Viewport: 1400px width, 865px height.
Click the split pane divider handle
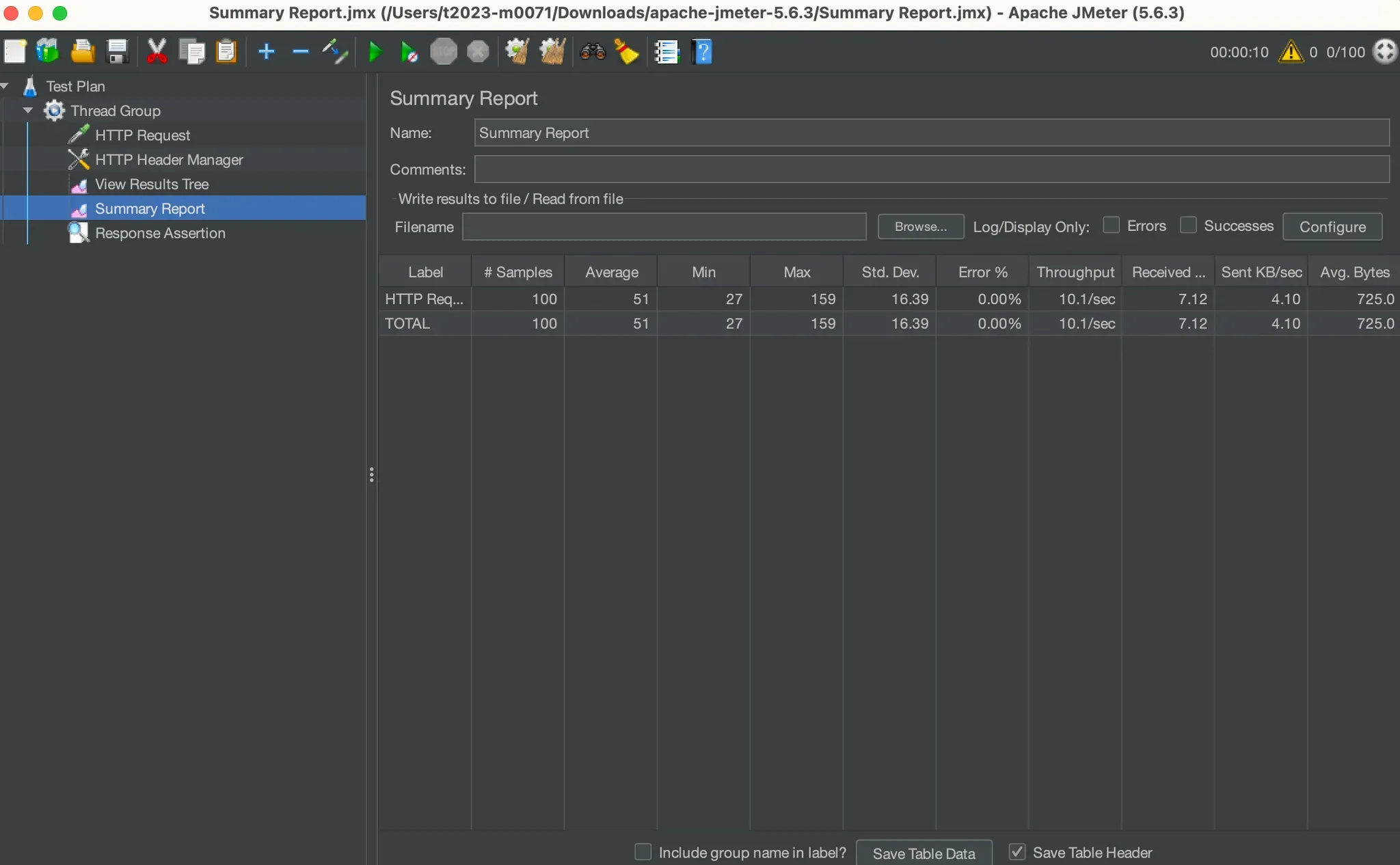371,475
